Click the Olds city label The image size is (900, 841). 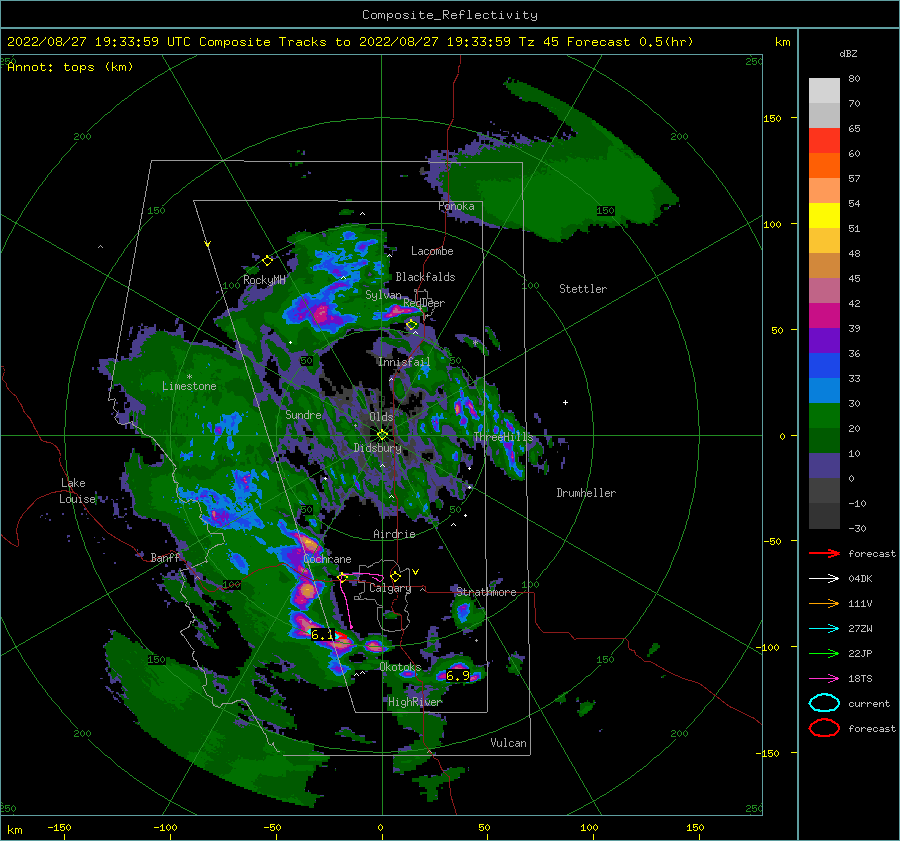381,417
